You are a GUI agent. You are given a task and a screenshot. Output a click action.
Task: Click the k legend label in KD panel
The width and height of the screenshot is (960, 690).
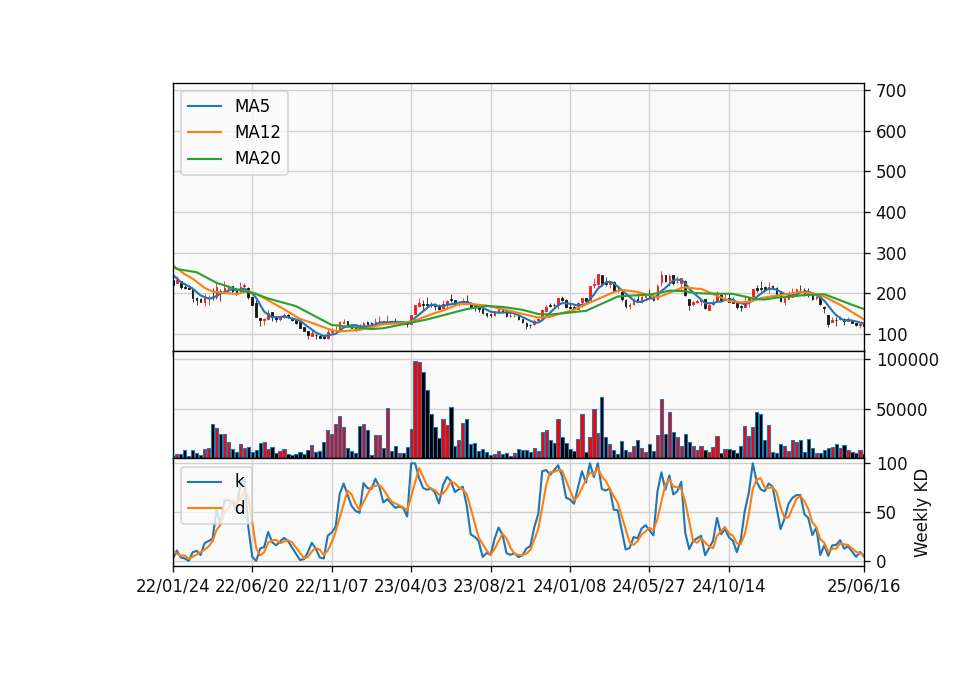tap(239, 481)
